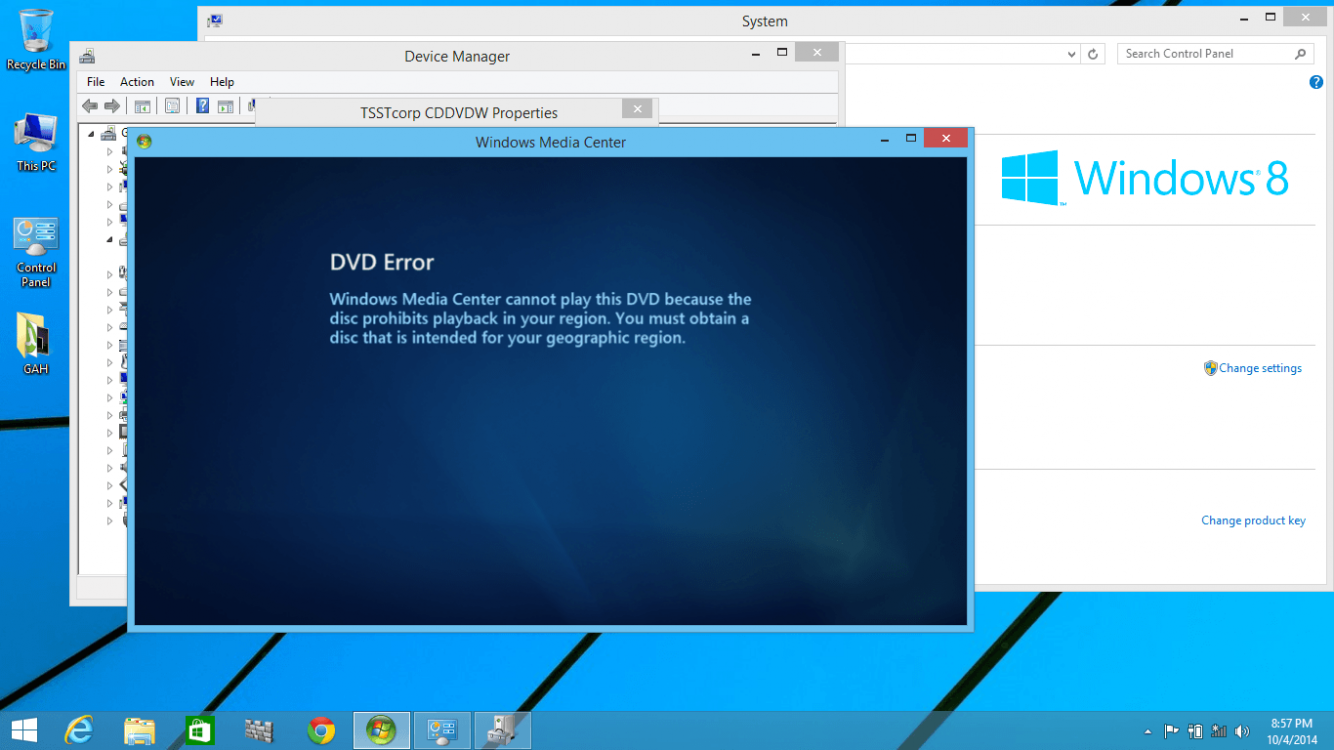Image resolution: width=1334 pixels, height=750 pixels.
Task: Open Windows Store from taskbar
Action: [200, 731]
